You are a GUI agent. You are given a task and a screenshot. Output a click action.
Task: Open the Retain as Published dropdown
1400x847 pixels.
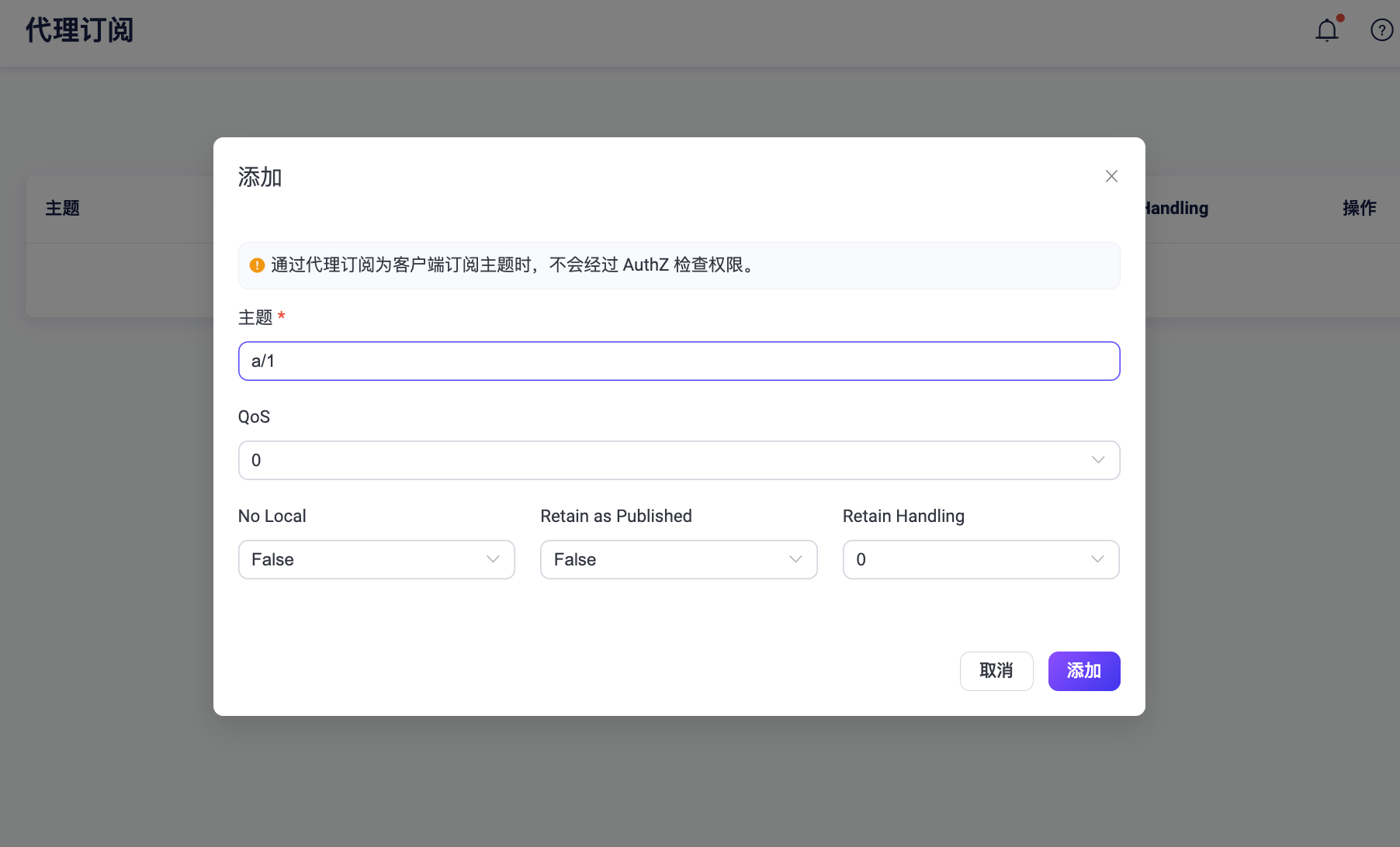pos(678,559)
